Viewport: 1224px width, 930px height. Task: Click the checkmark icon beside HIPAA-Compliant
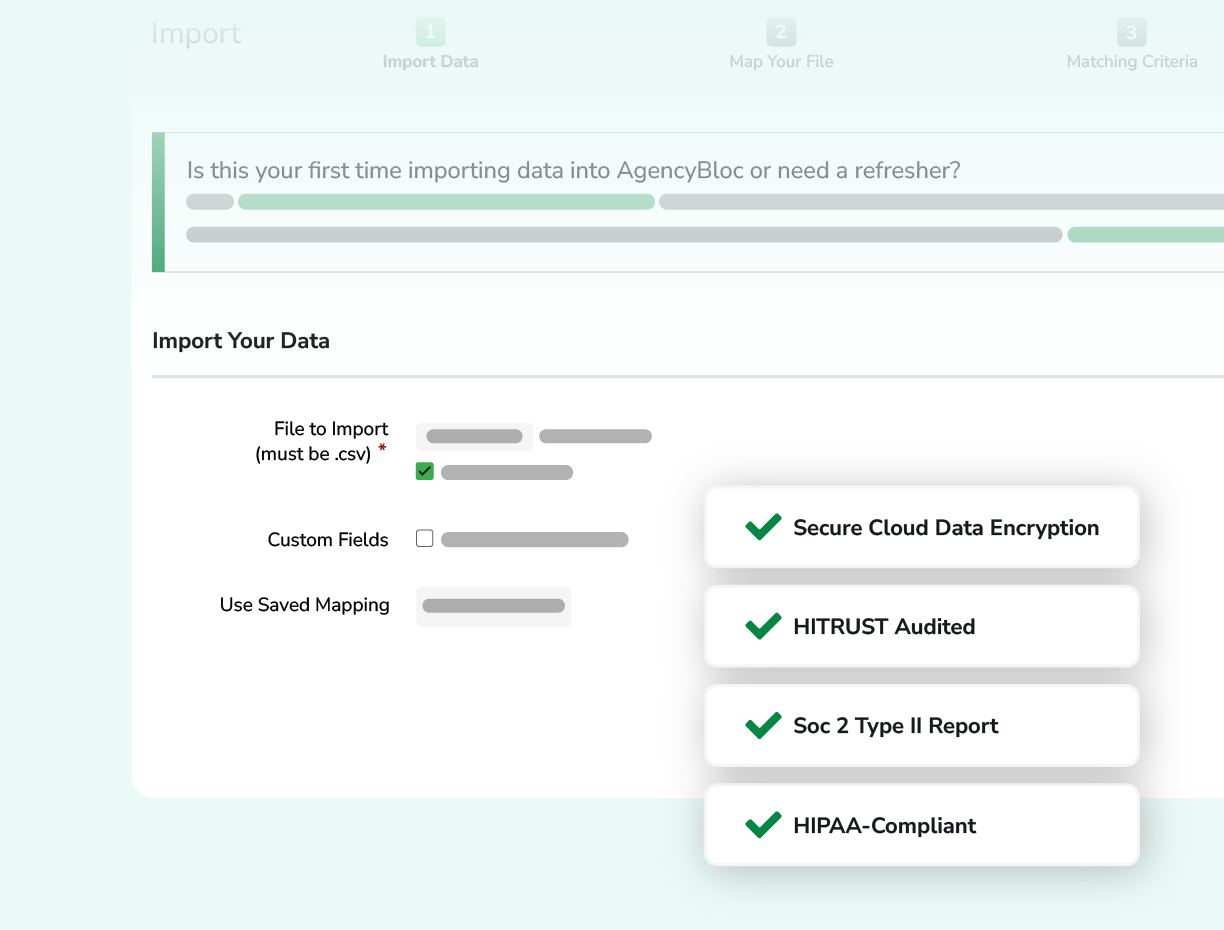[763, 825]
